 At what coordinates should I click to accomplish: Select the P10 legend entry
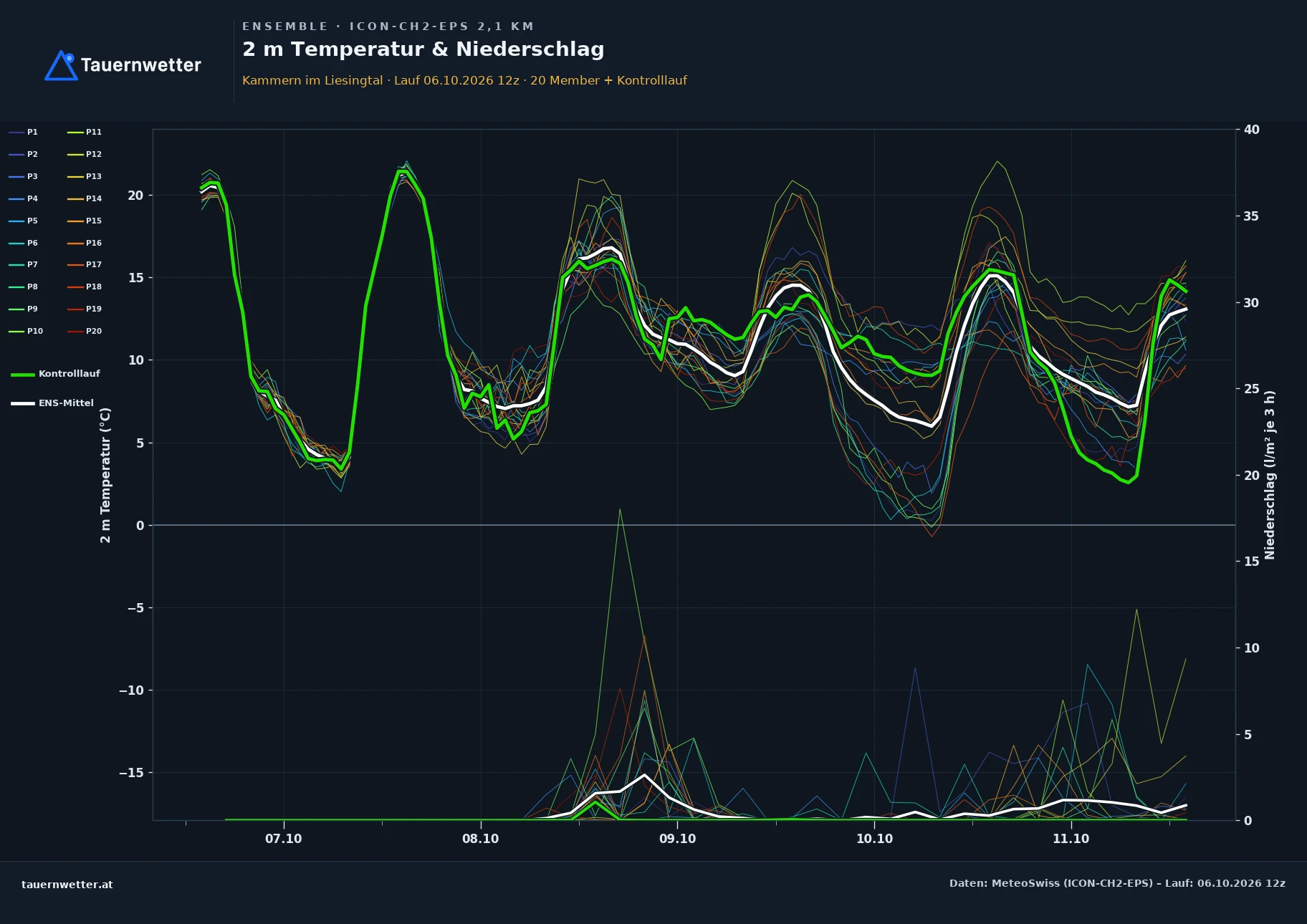pyautogui.click(x=26, y=331)
